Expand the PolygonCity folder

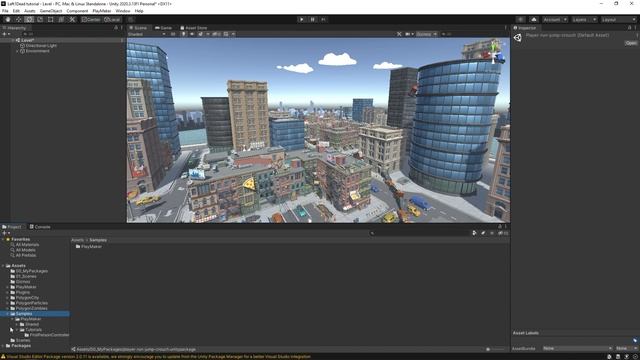[7, 298]
